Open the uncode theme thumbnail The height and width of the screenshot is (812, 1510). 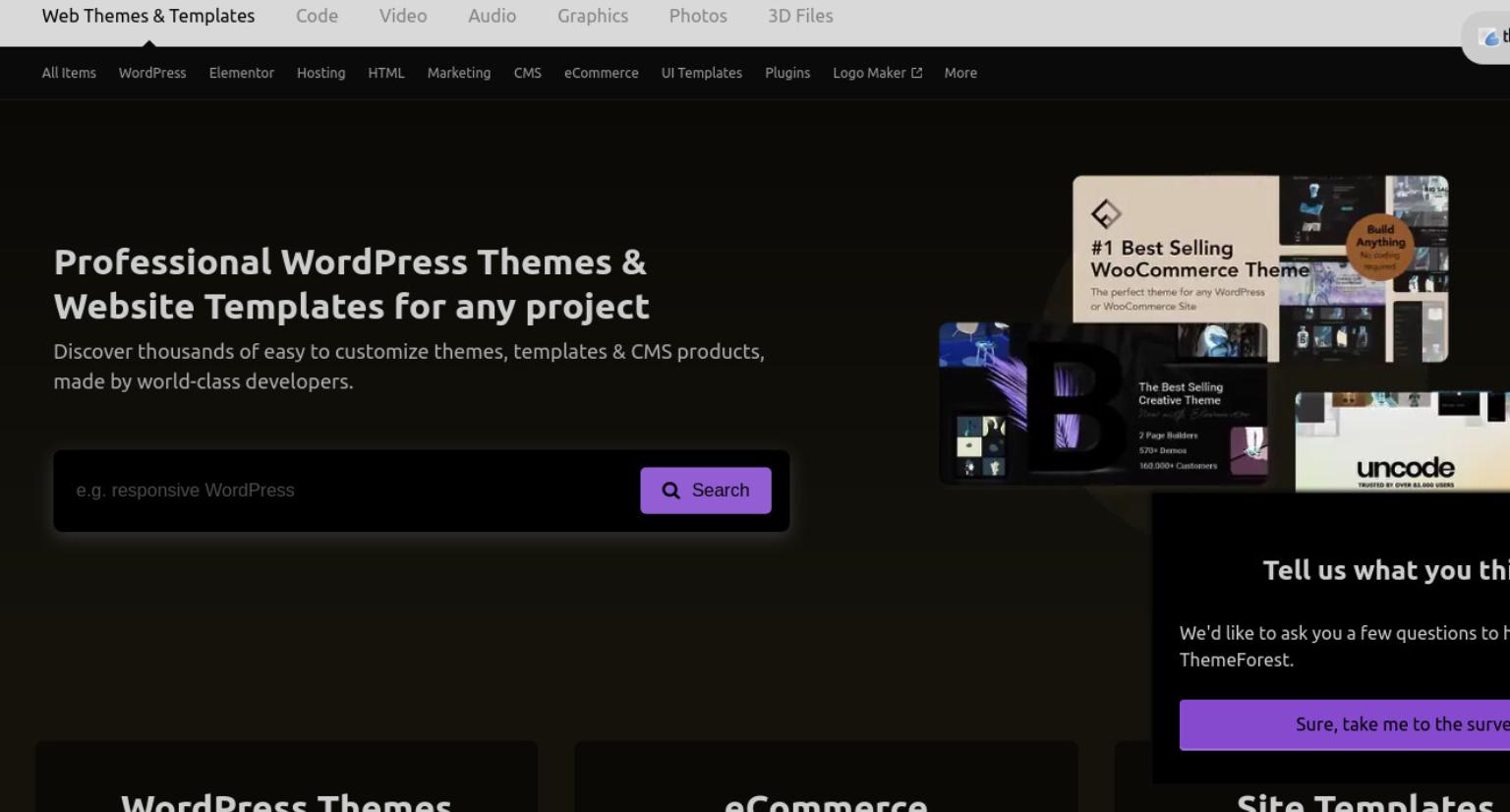[1403, 441]
